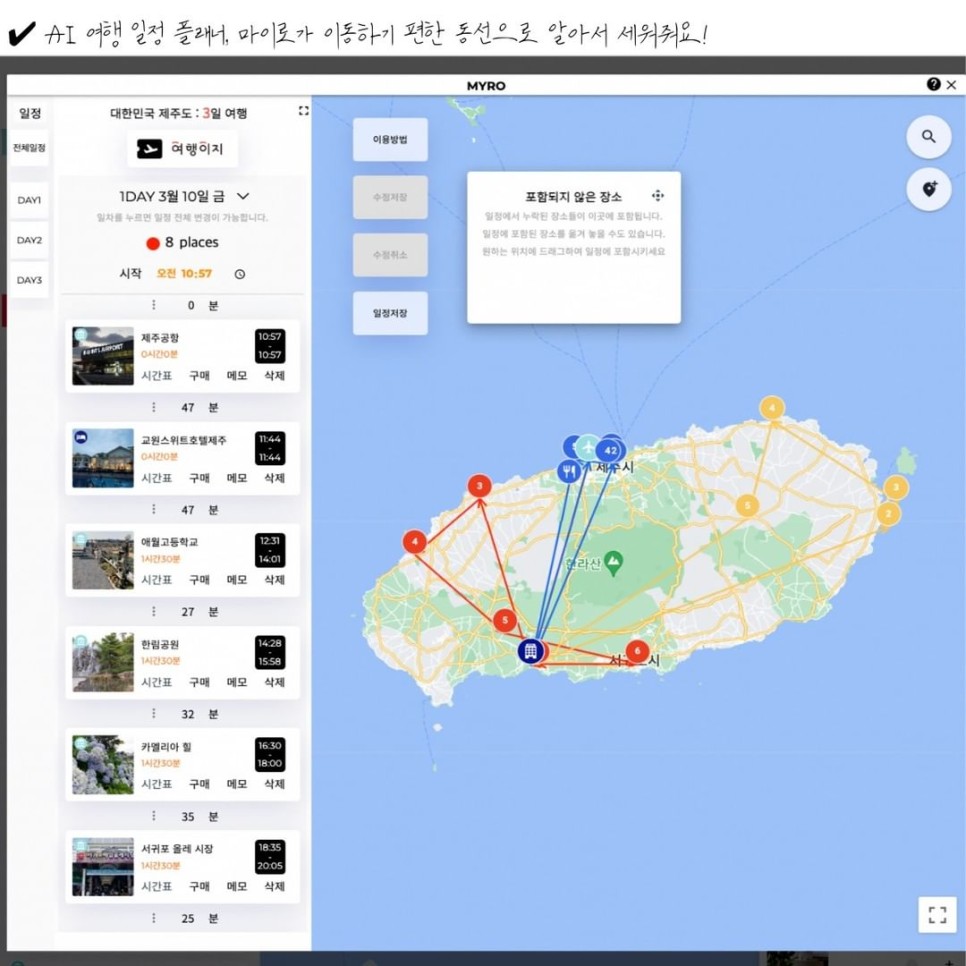Expand the 1DAY 3월 10일 금 dropdown

(243, 197)
